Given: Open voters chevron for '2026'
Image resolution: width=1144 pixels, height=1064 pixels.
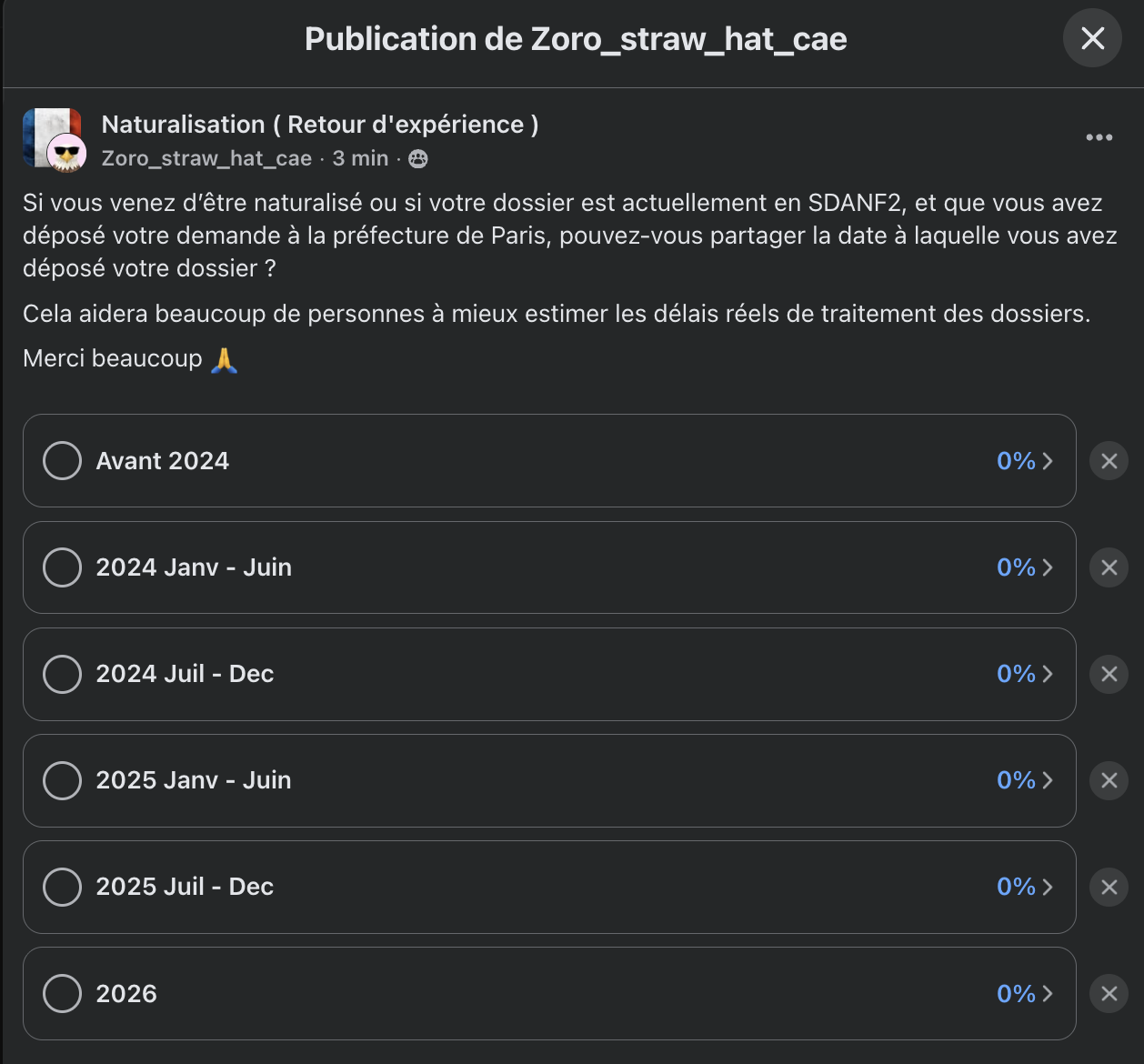Looking at the screenshot, I should click(1048, 994).
